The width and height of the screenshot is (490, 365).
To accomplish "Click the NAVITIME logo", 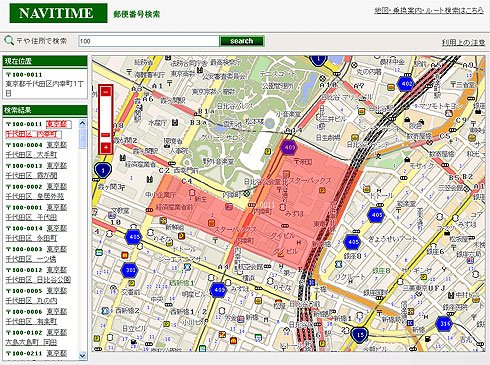I will 58,13.
